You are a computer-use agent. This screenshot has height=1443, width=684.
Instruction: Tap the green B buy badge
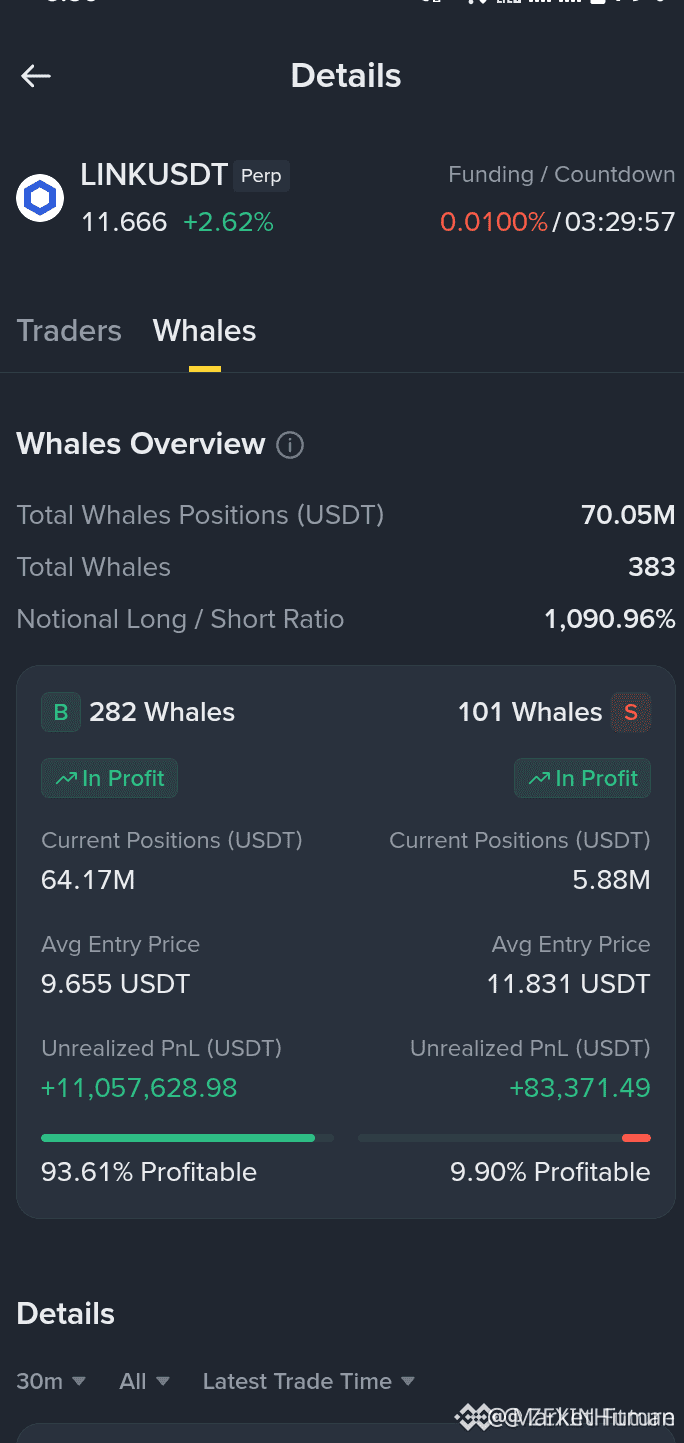pos(61,712)
